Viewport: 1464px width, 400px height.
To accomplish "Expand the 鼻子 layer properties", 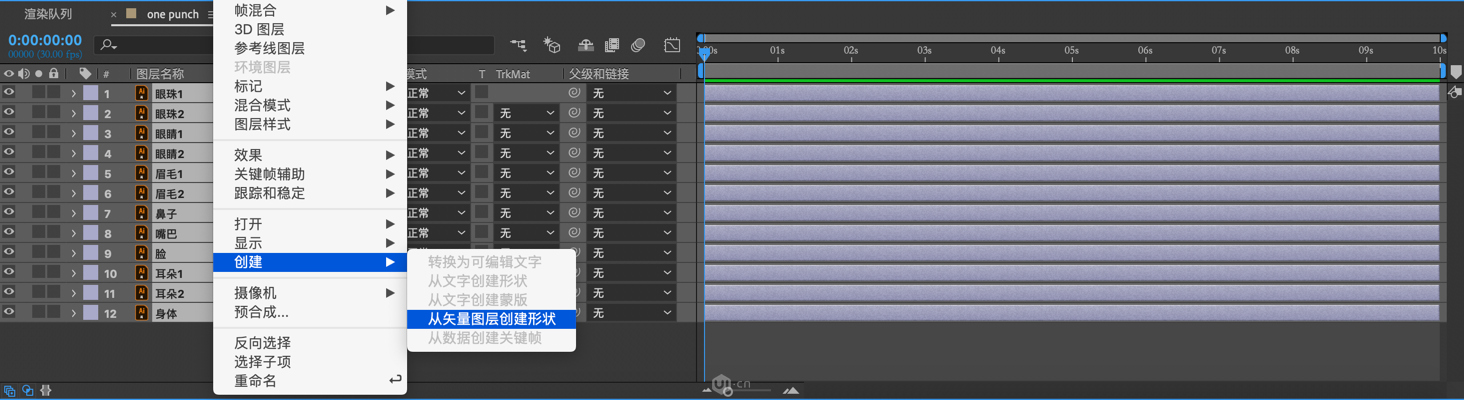I will point(73,213).
